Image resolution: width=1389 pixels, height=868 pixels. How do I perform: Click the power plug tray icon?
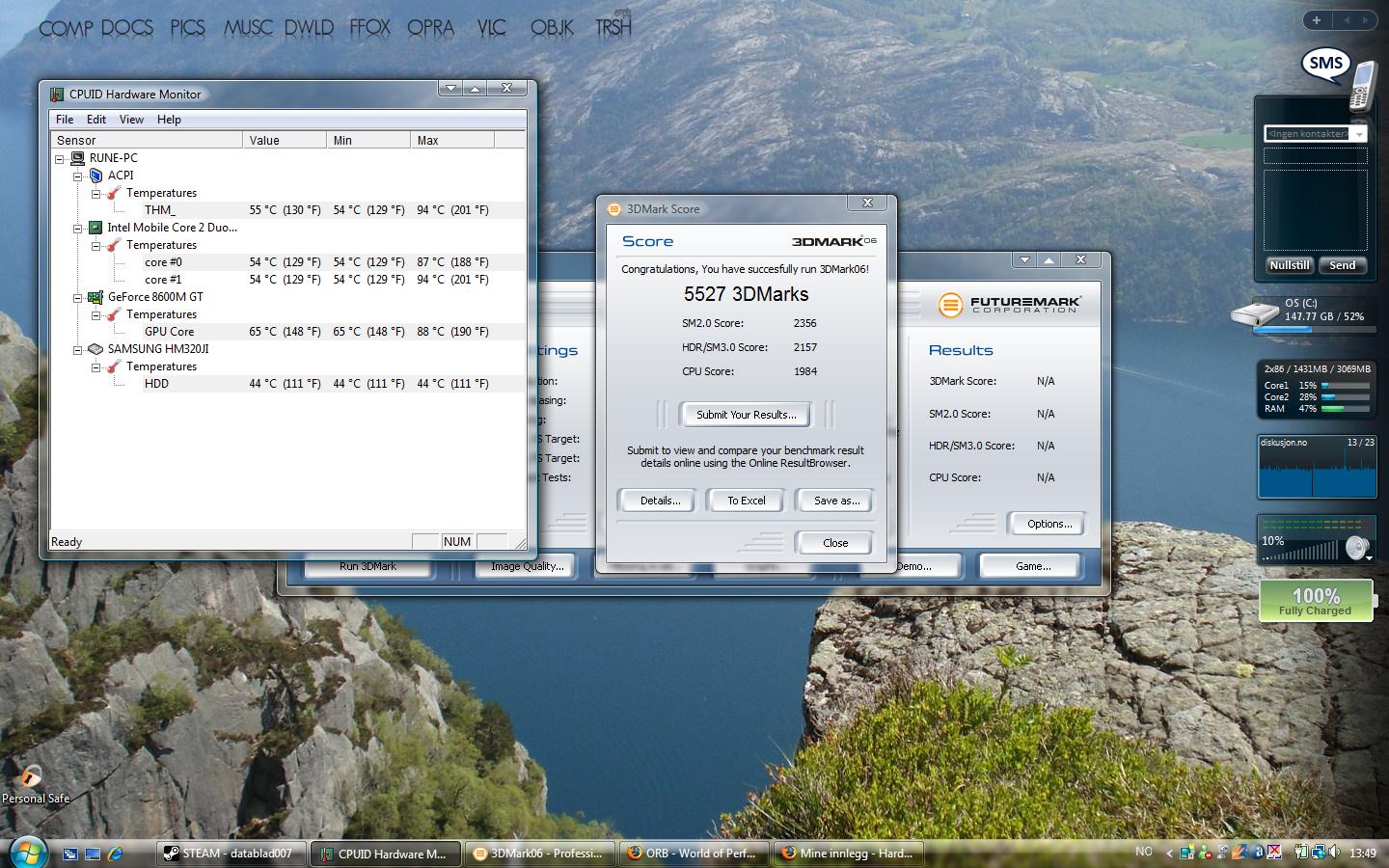(x=1301, y=853)
